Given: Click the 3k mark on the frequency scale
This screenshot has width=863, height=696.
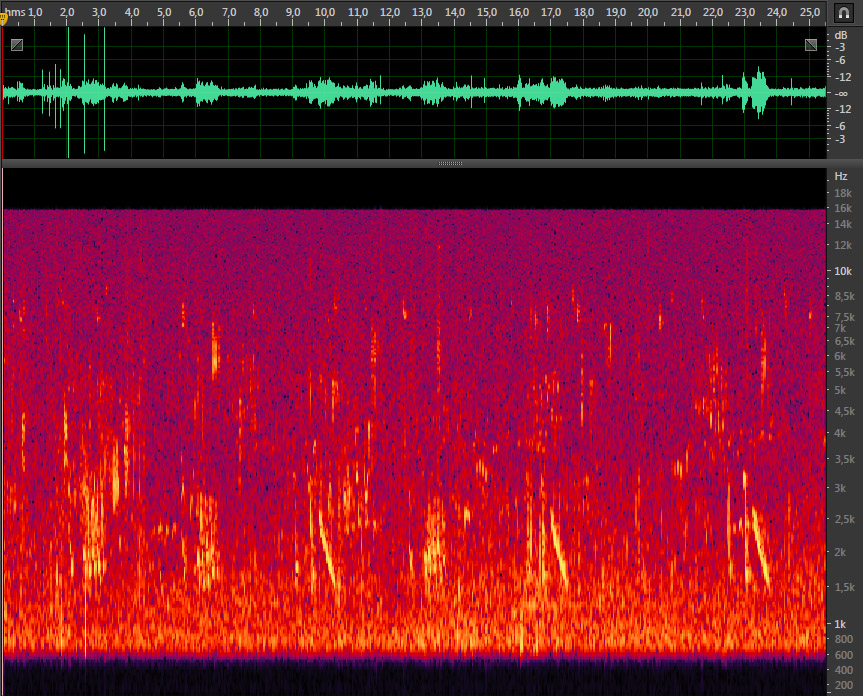Looking at the screenshot, I should [x=840, y=488].
